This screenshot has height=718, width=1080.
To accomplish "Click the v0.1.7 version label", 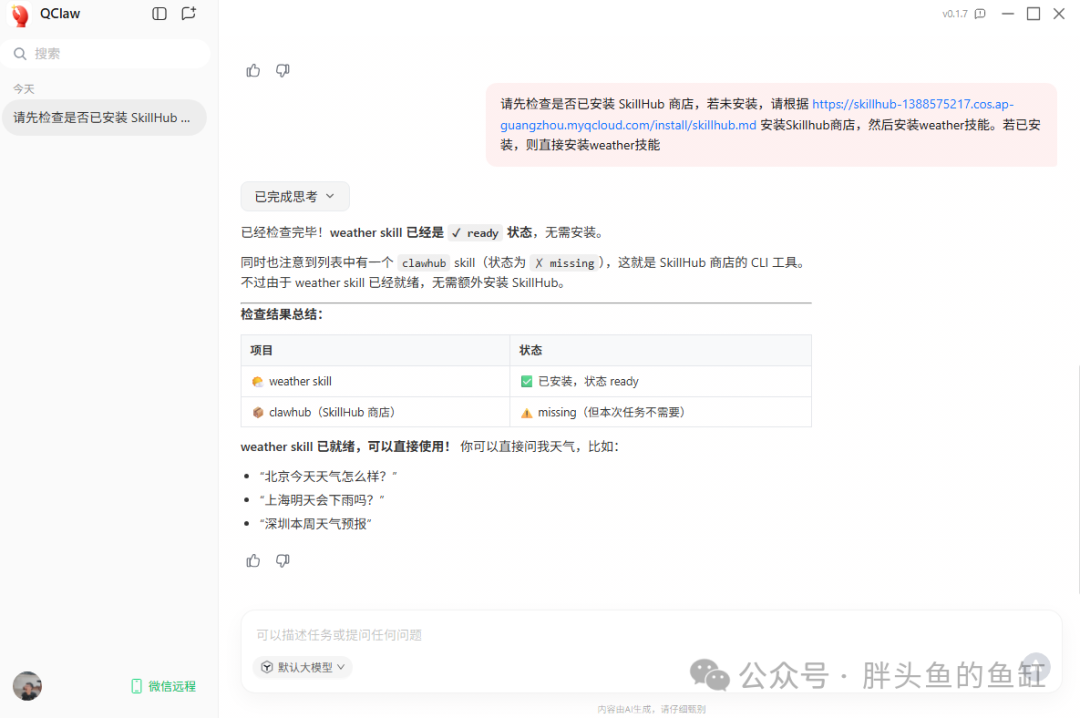I will 955,14.
